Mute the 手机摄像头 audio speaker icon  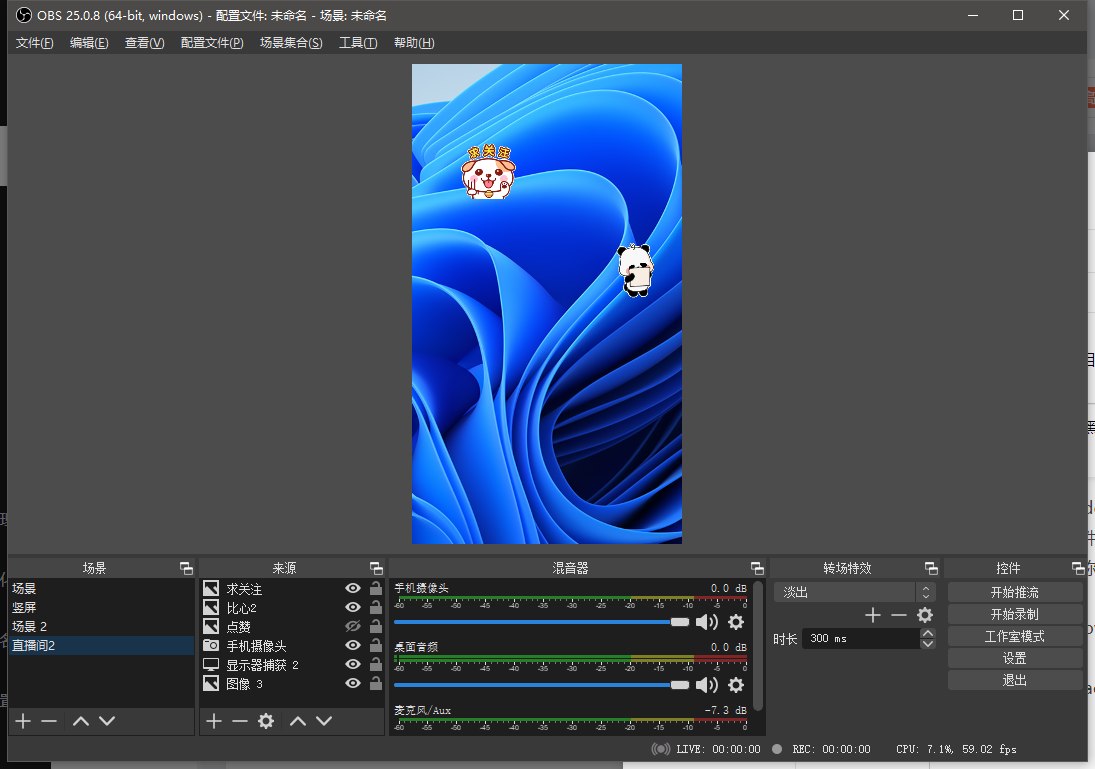pos(707,622)
